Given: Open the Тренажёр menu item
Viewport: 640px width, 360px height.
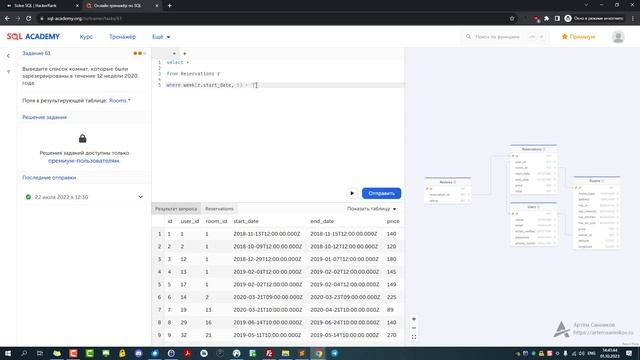Looking at the screenshot, I should (122, 37).
